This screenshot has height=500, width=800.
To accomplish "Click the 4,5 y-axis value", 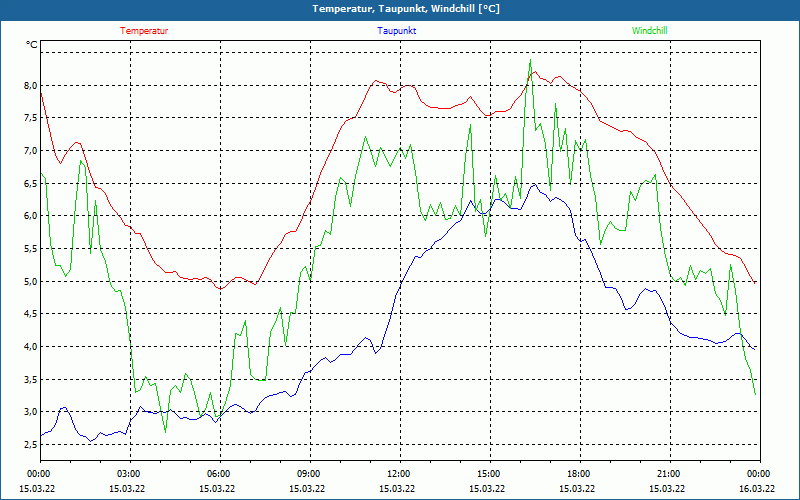I will coord(31,314).
